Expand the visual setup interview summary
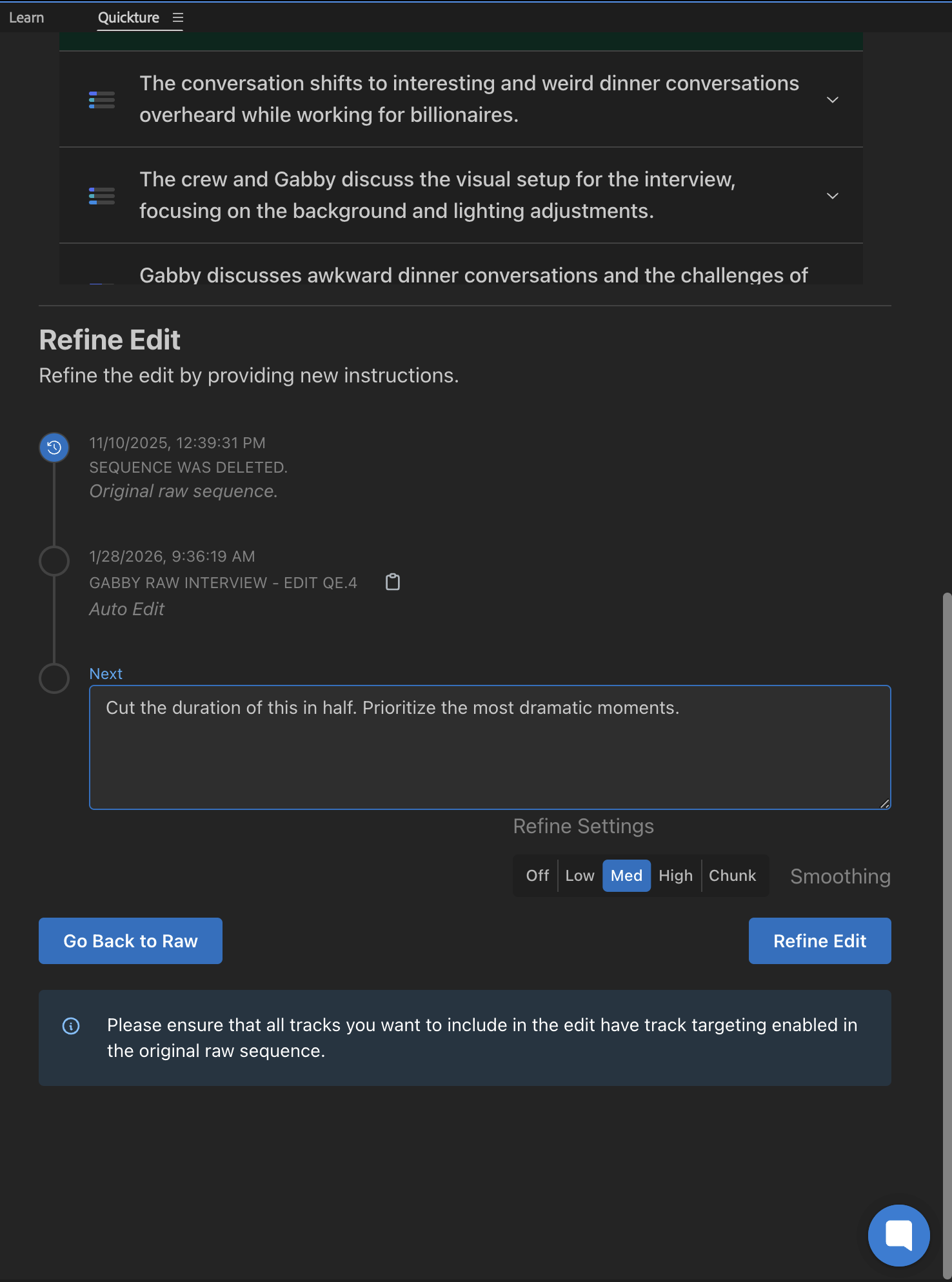952x1282 pixels. pos(833,196)
